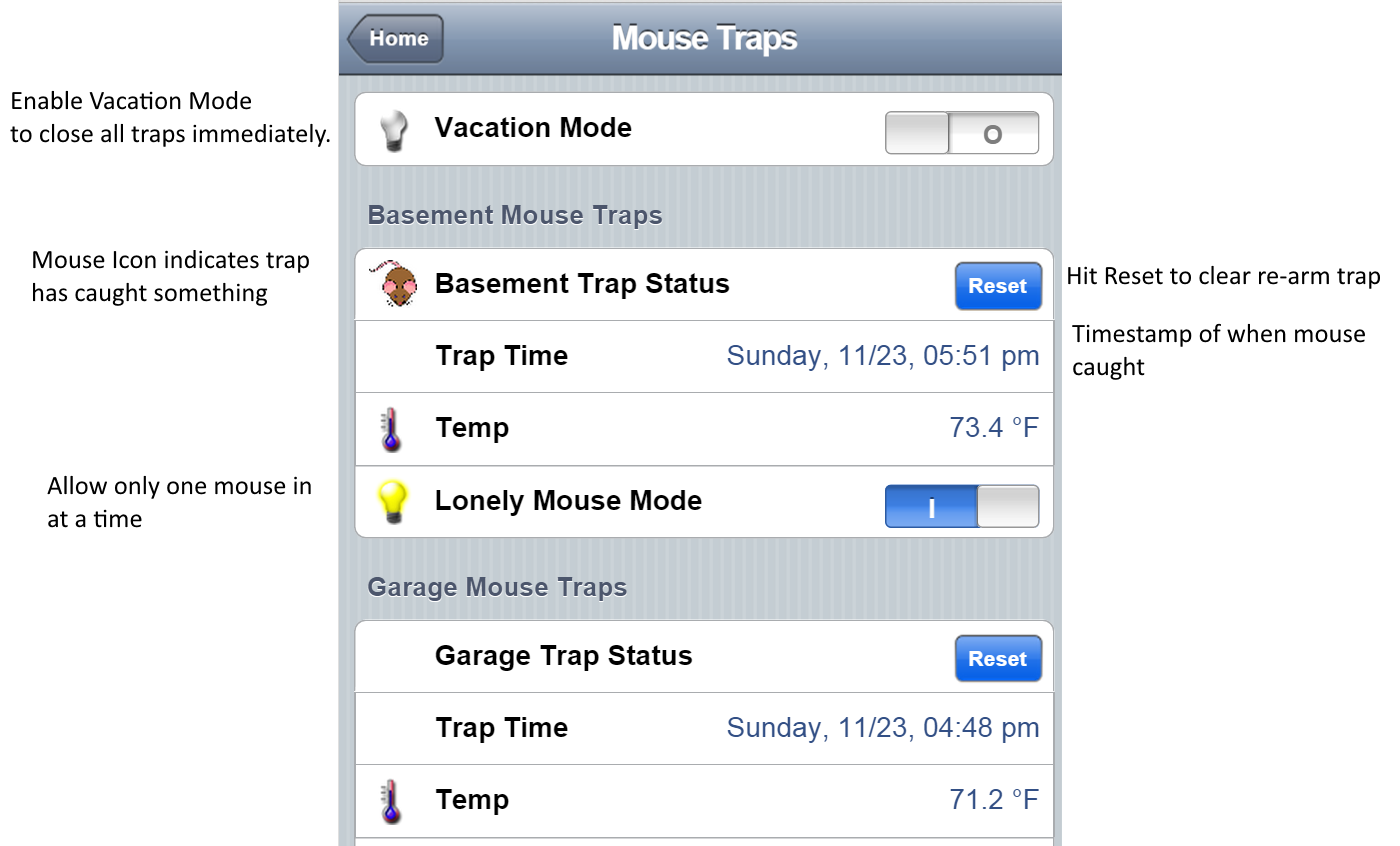Click the basement mouse caught icon
The height and width of the screenshot is (846, 1400).
397,285
